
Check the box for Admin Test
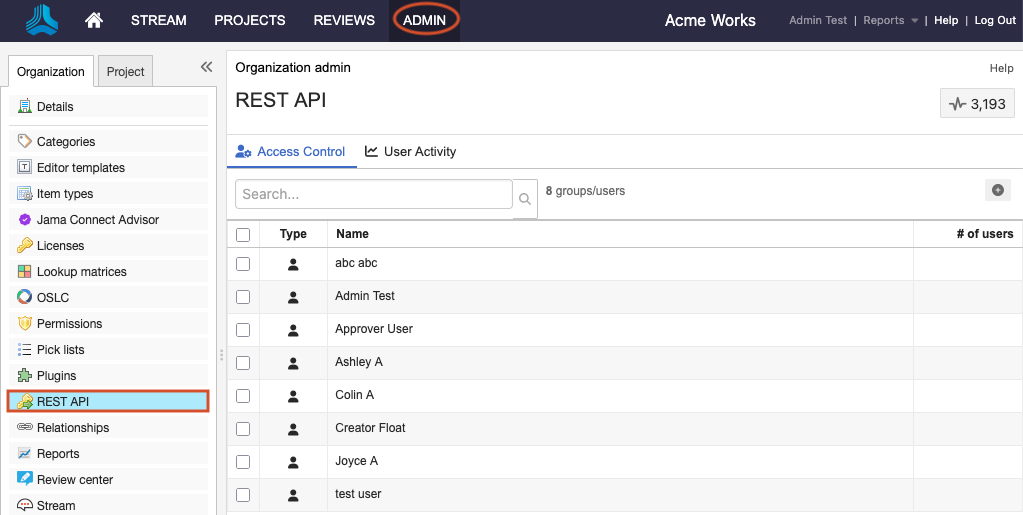tap(243, 297)
